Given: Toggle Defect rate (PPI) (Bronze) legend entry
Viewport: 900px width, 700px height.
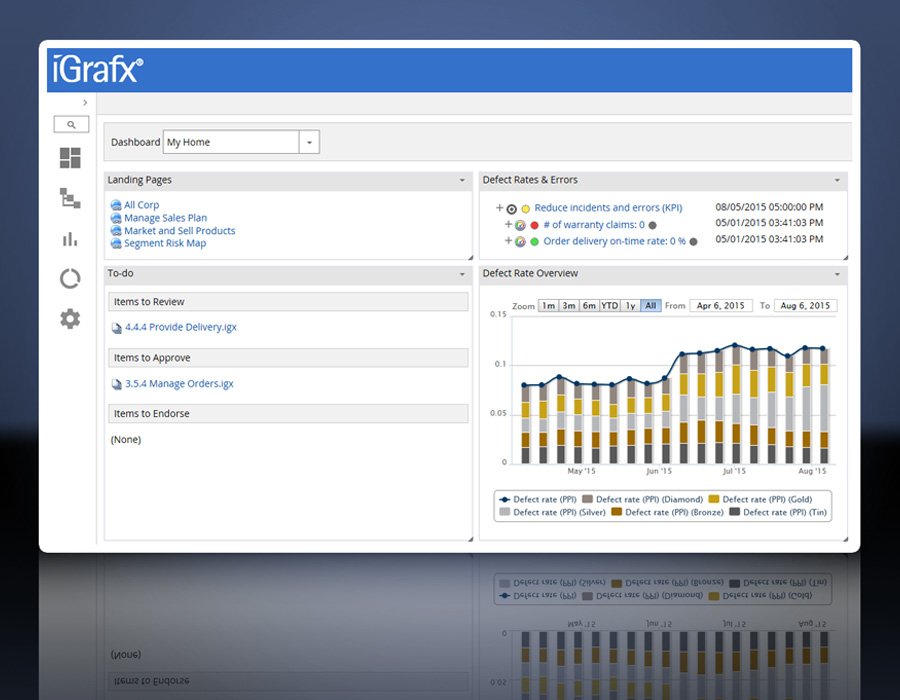Looking at the screenshot, I should tap(668, 512).
